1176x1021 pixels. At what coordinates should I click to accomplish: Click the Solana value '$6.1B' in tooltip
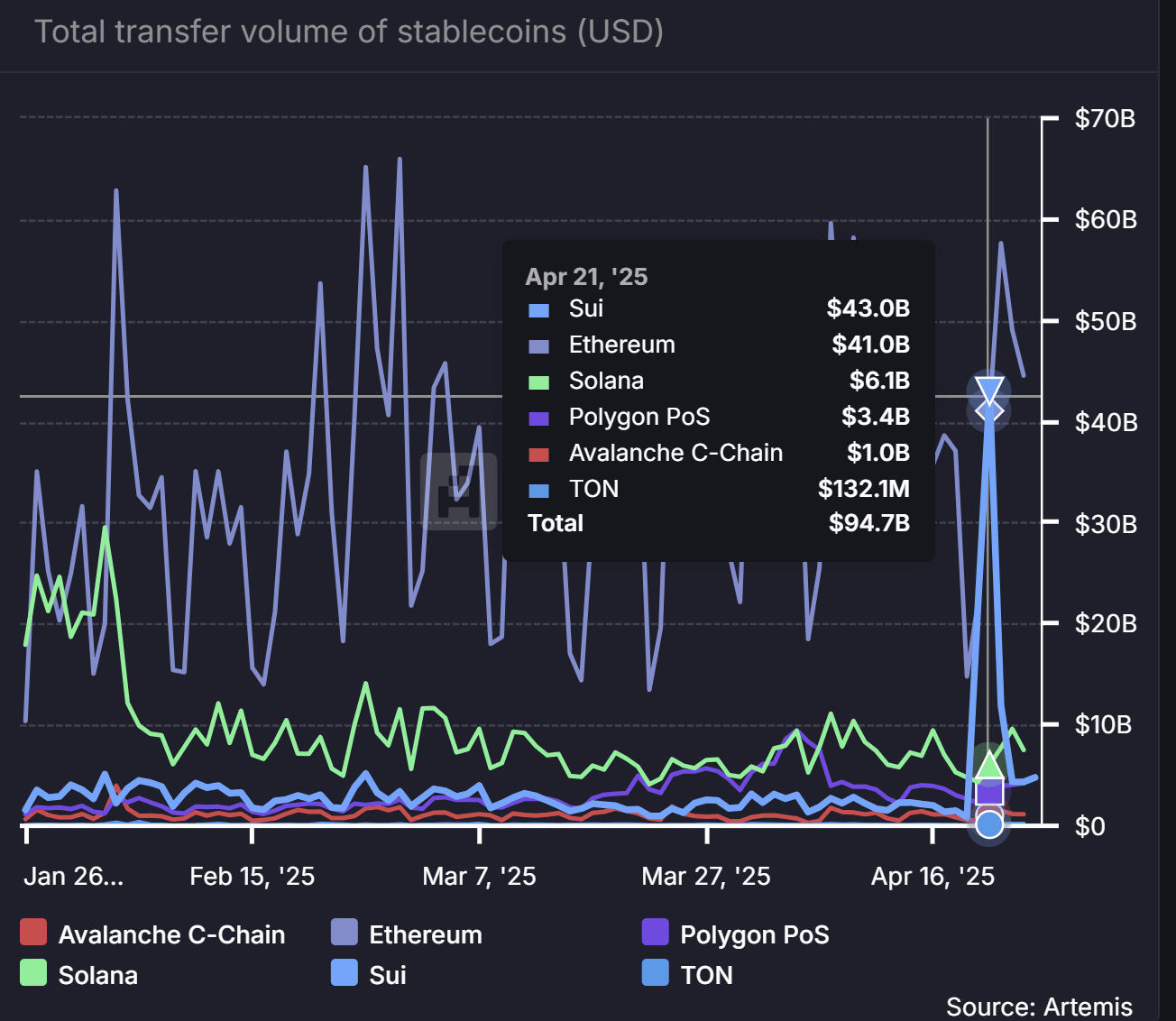point(879,381)
